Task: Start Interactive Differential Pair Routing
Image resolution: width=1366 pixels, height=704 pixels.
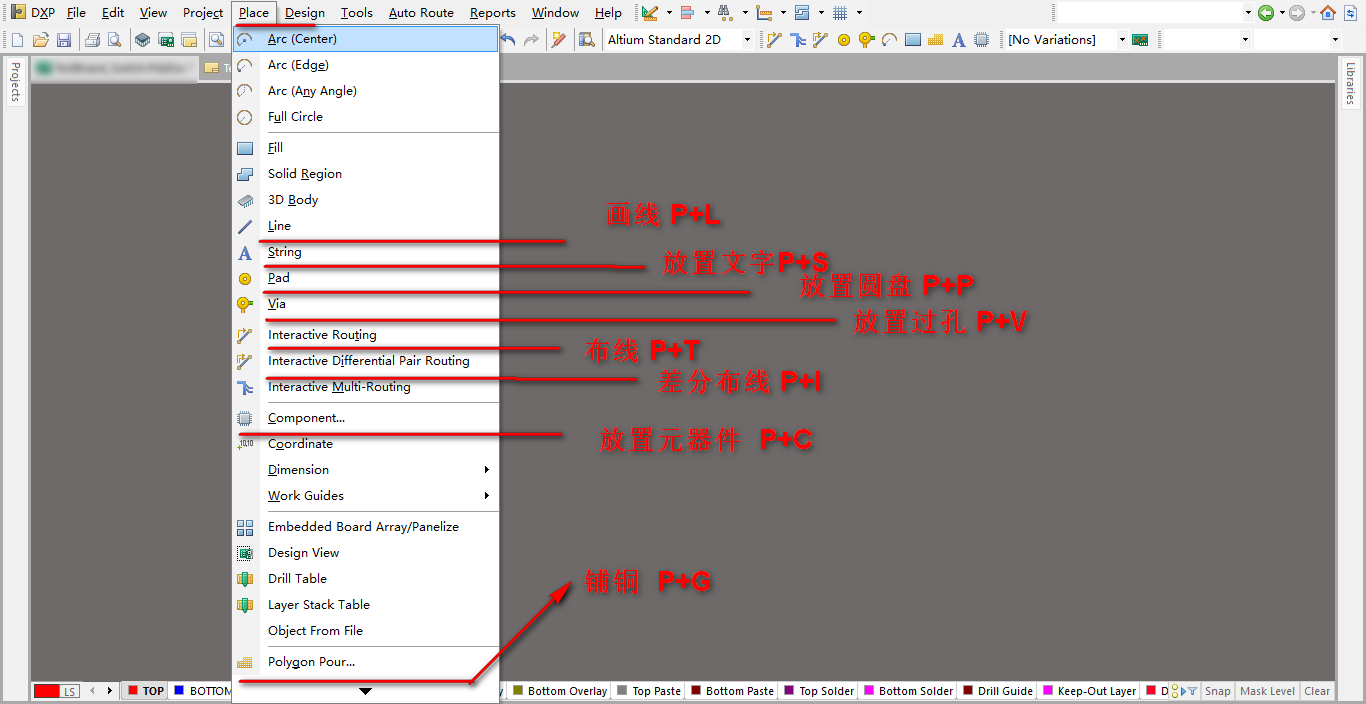Action: point(368,361)
